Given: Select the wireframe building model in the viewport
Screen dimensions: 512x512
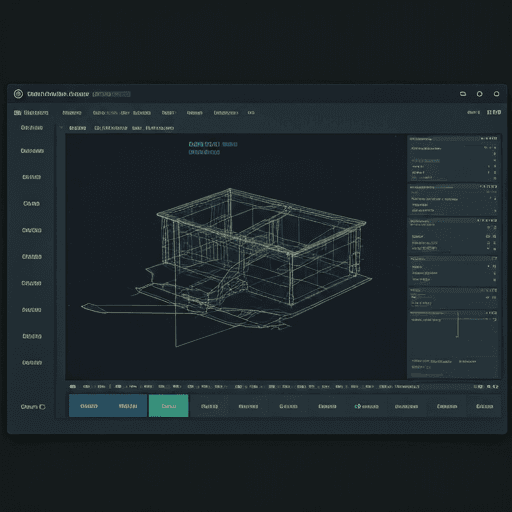Looking at the screenshot, I should (227, 267).
